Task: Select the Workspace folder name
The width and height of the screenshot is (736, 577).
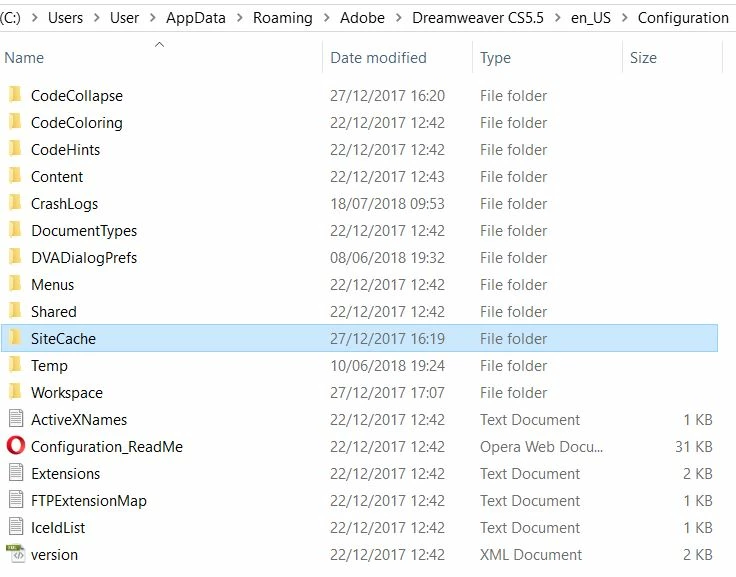Action: point(67,392)
